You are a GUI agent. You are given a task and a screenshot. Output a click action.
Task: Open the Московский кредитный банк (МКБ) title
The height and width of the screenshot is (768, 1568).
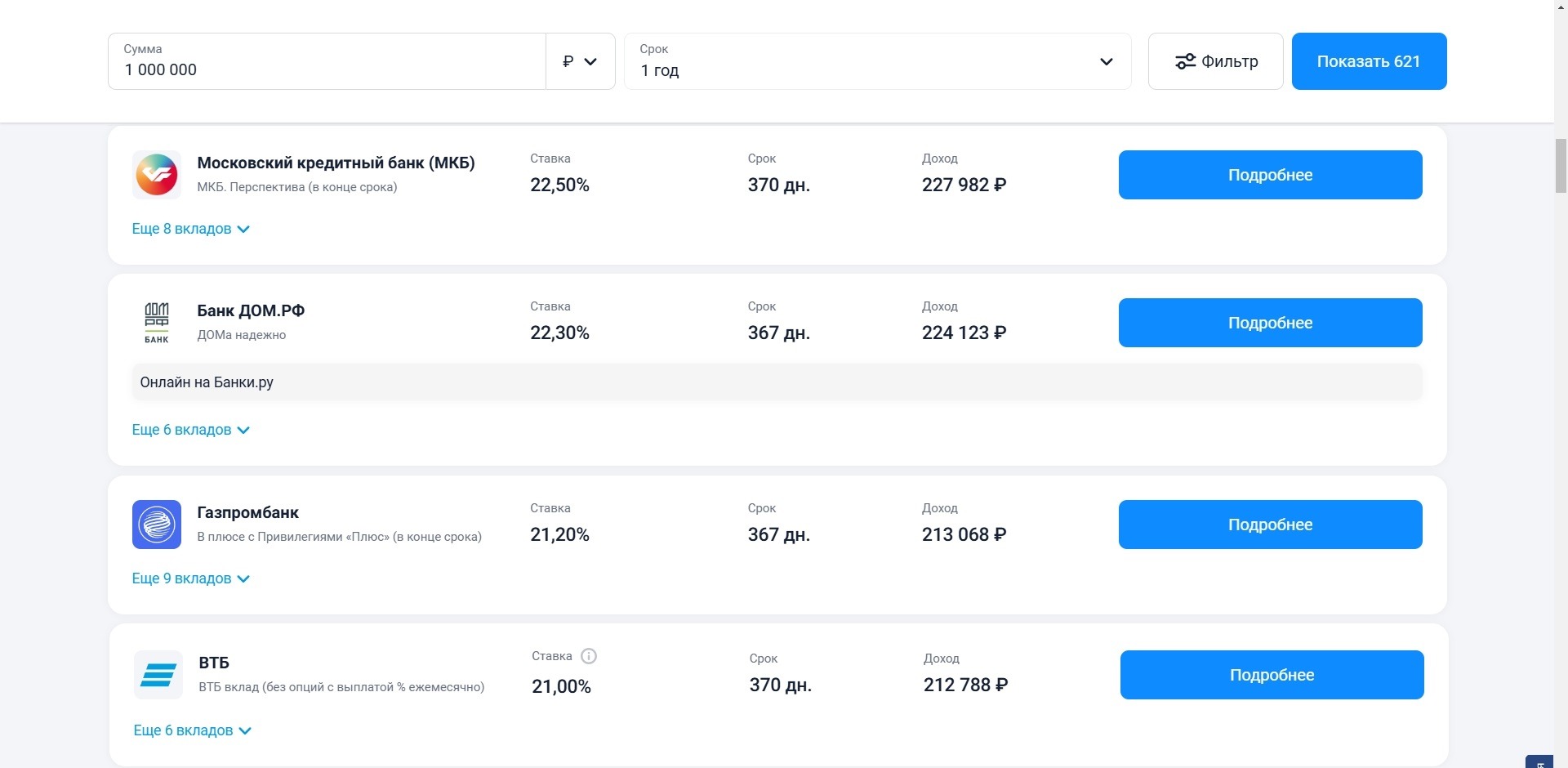click(x=336, y=163)
